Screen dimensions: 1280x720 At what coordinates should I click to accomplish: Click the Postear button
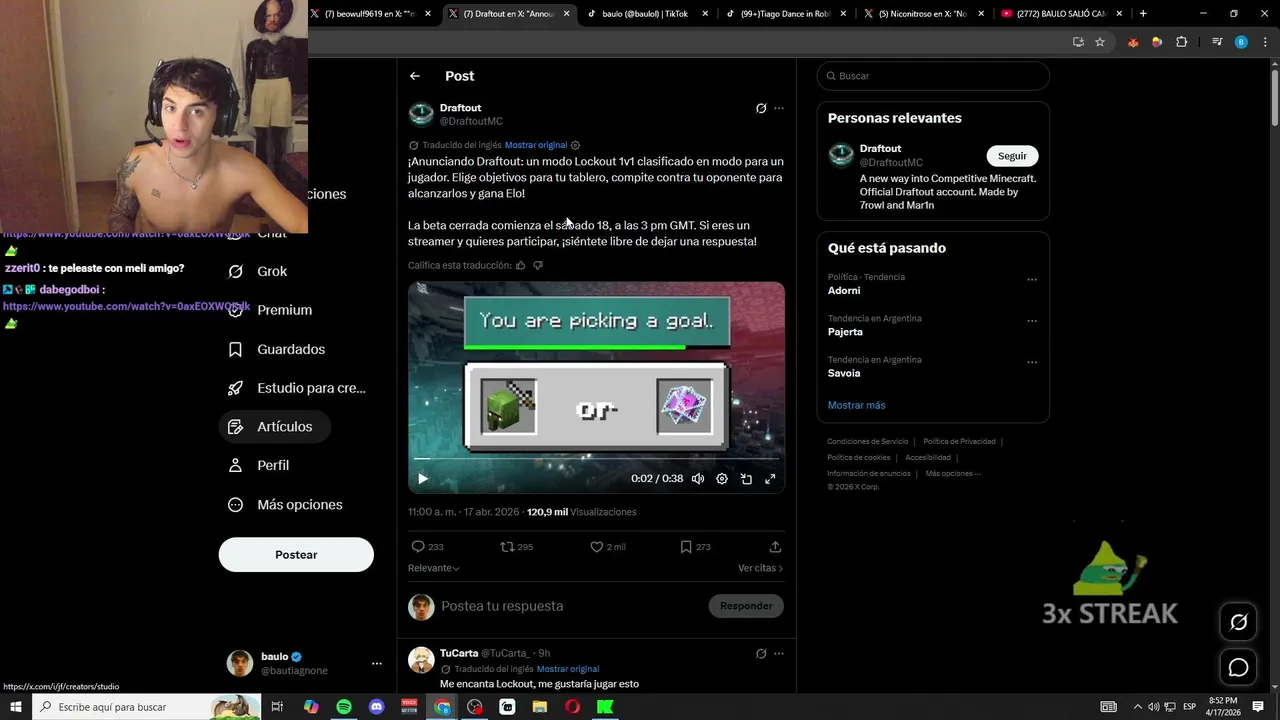tap(296, 555)
